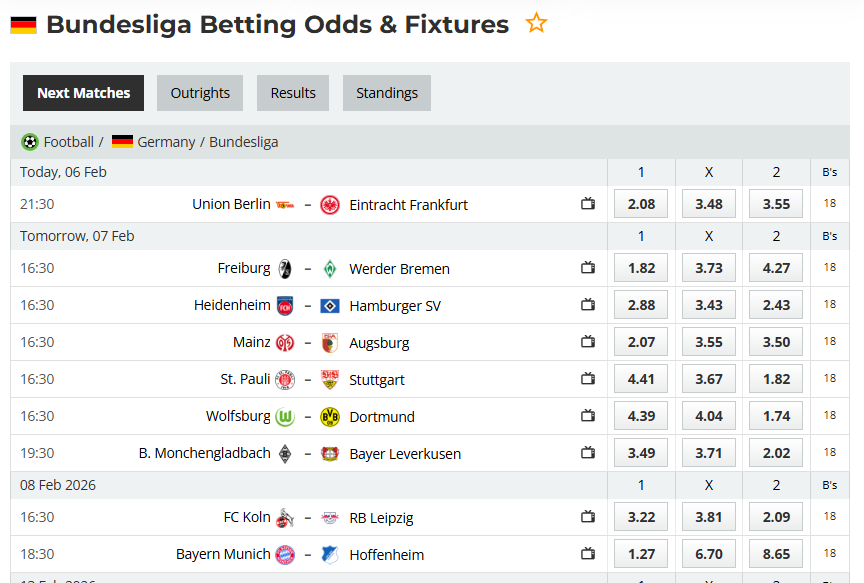Select the 2.08 home win odds
Viewport: 864px width, 583px height.
tap(640, 203)
